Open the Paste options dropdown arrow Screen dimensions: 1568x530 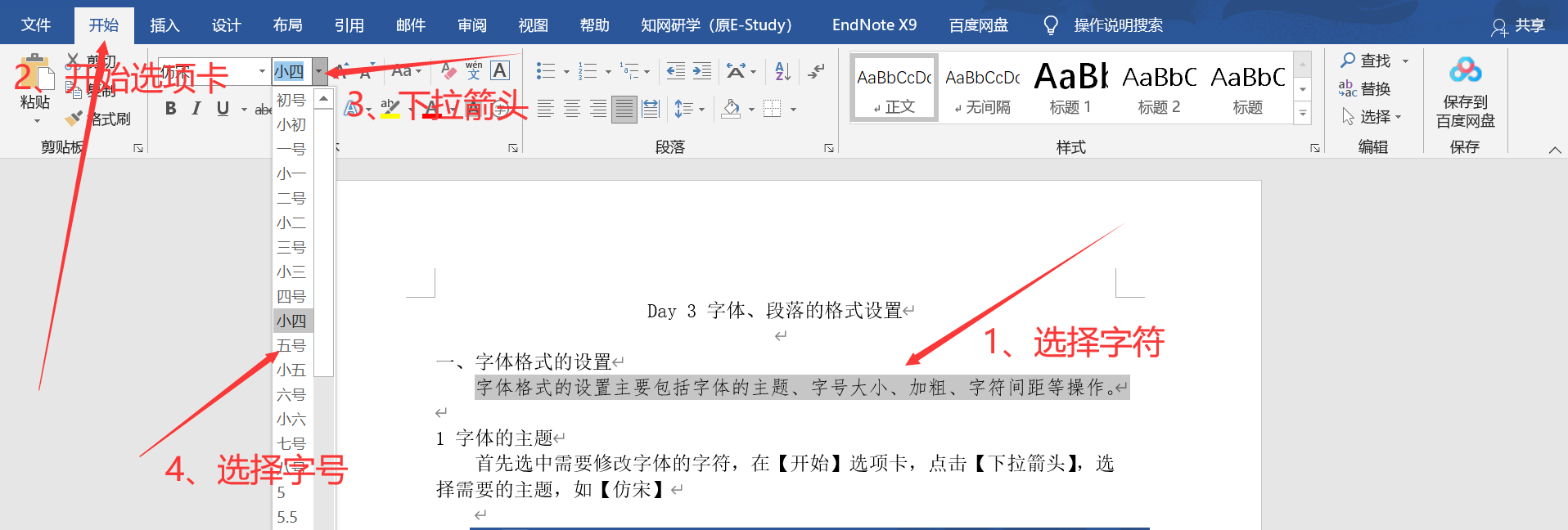pos(37,121)
